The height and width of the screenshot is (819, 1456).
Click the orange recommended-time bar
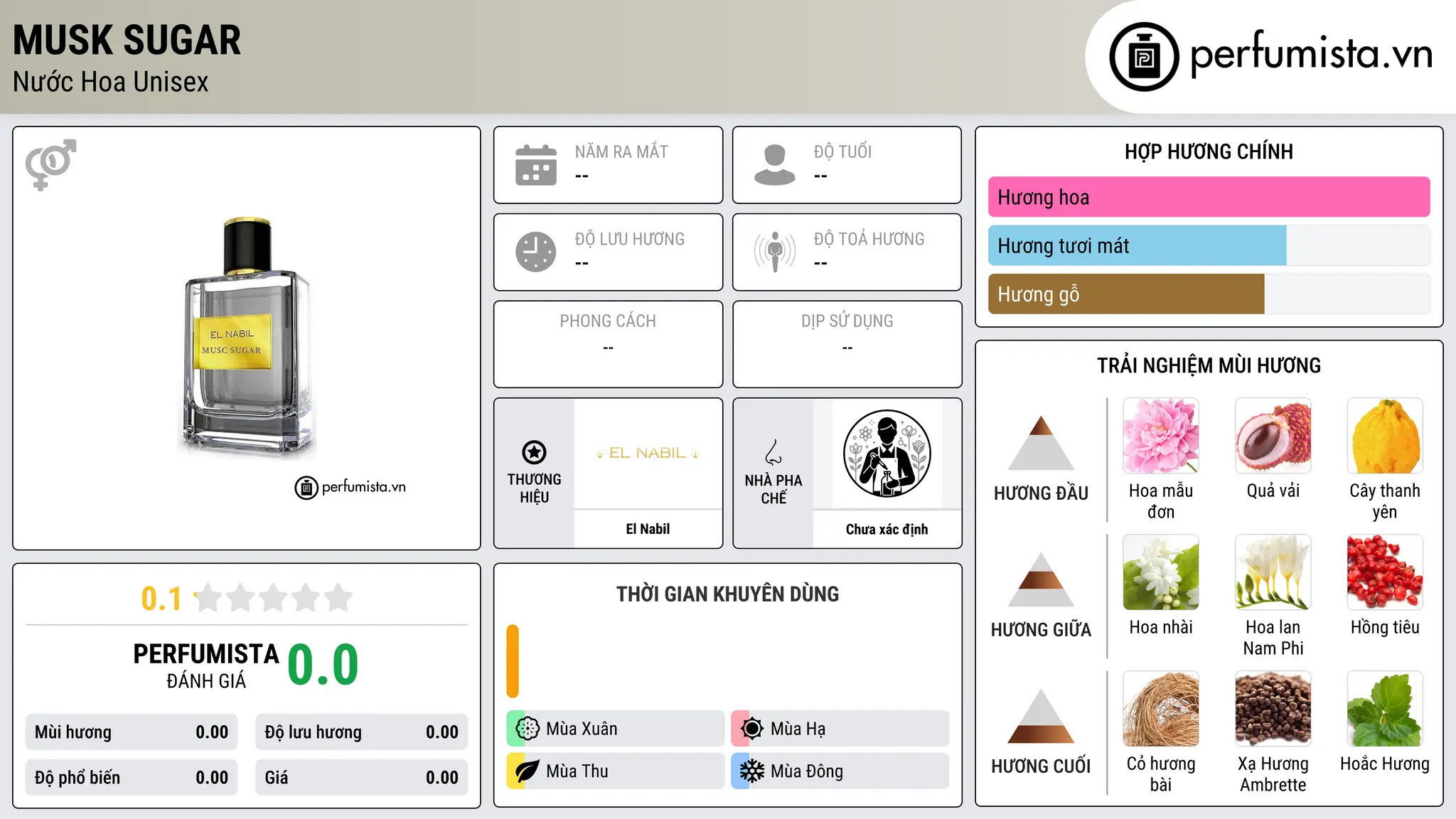pos(513,661)
